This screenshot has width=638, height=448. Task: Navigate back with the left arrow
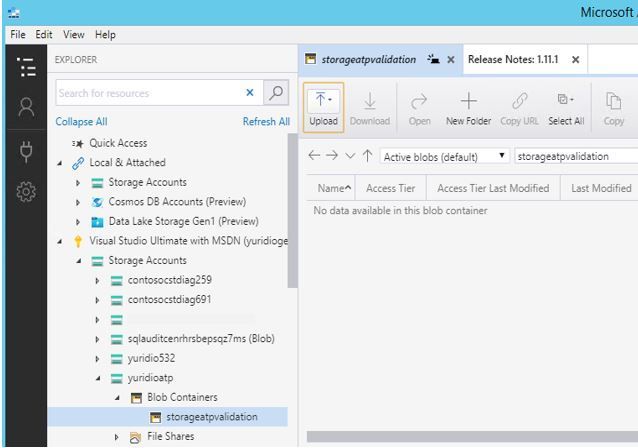(x=314, y=155)
